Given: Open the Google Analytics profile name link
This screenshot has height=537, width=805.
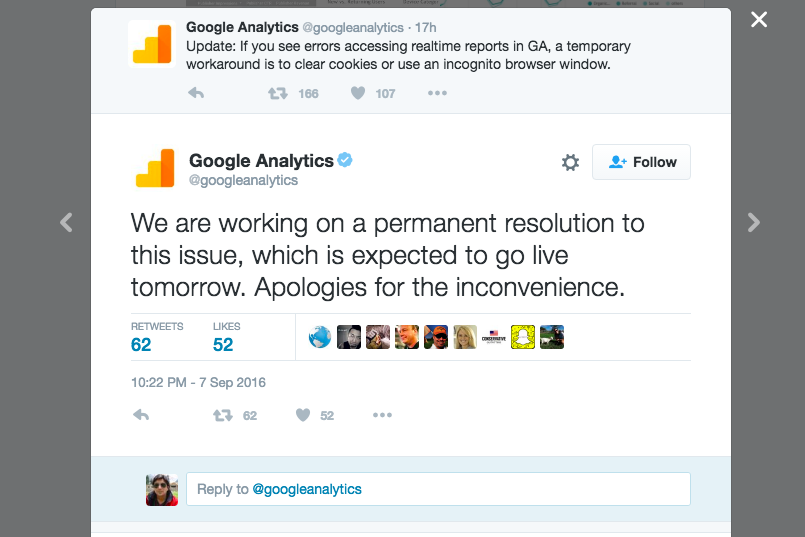Looking at the screenshot, I should pos(261,160).
